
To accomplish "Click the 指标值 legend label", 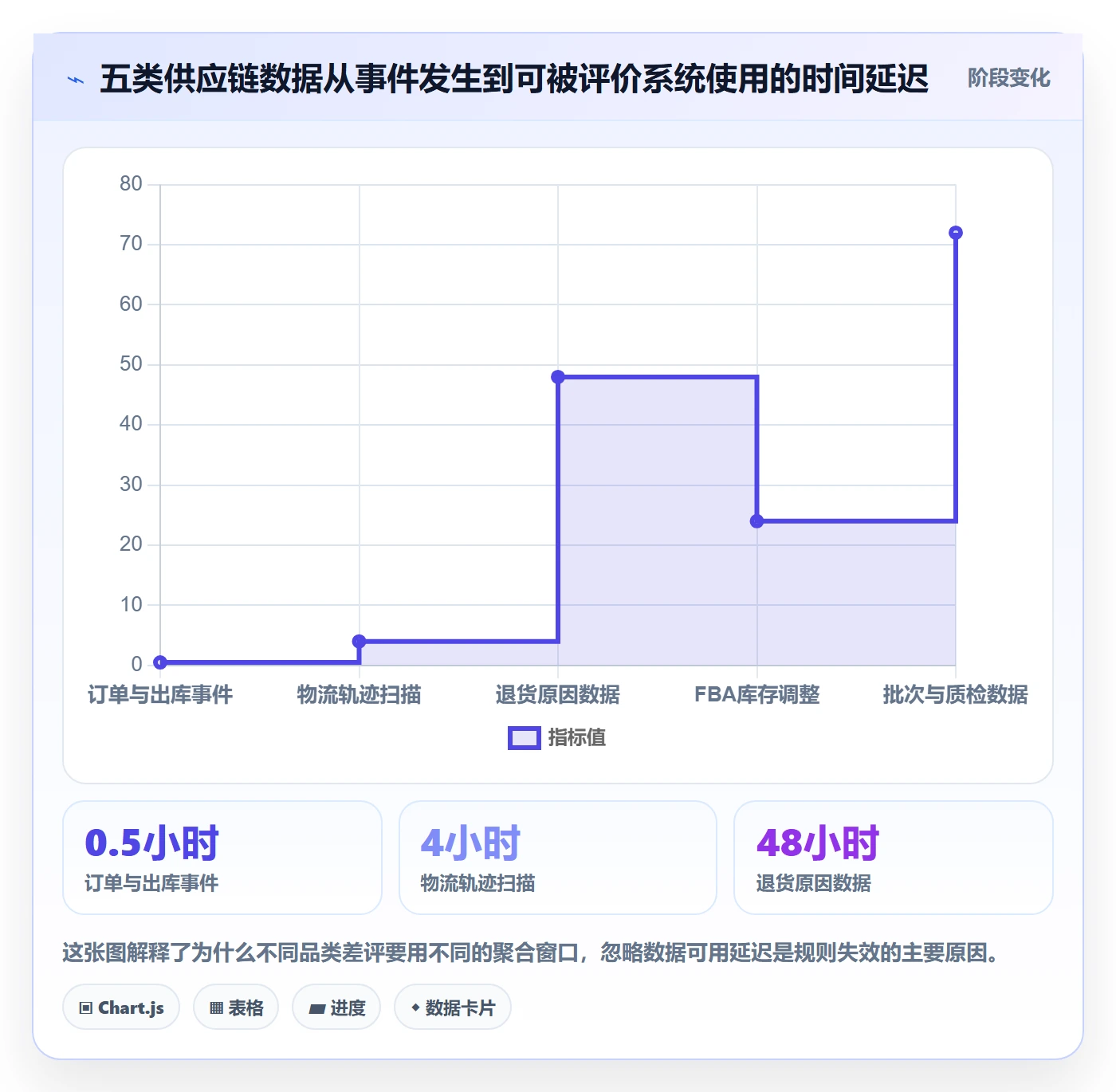I will tap(576, 738).
